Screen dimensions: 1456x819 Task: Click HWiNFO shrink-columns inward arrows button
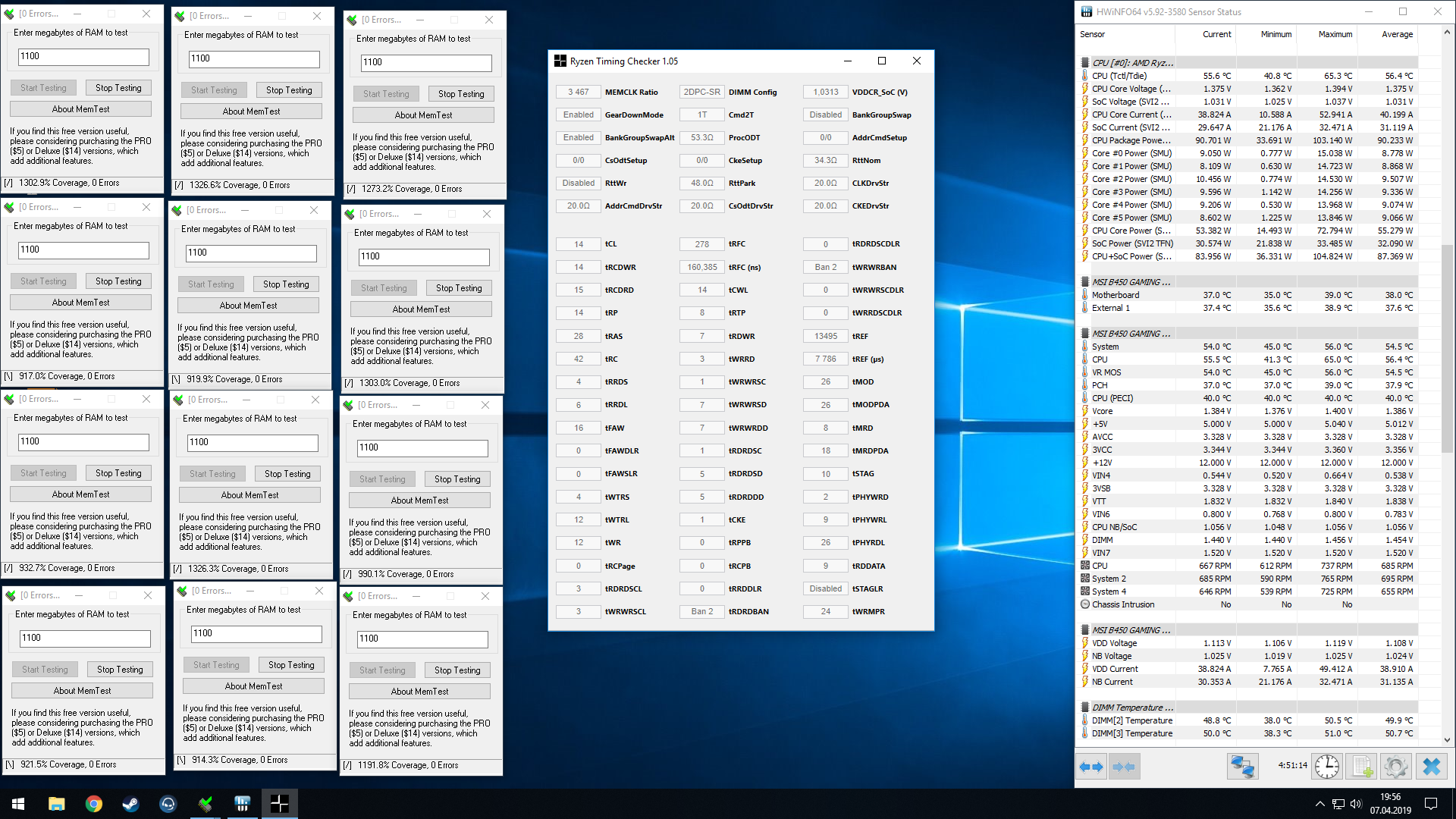[x=1124, y=767]
